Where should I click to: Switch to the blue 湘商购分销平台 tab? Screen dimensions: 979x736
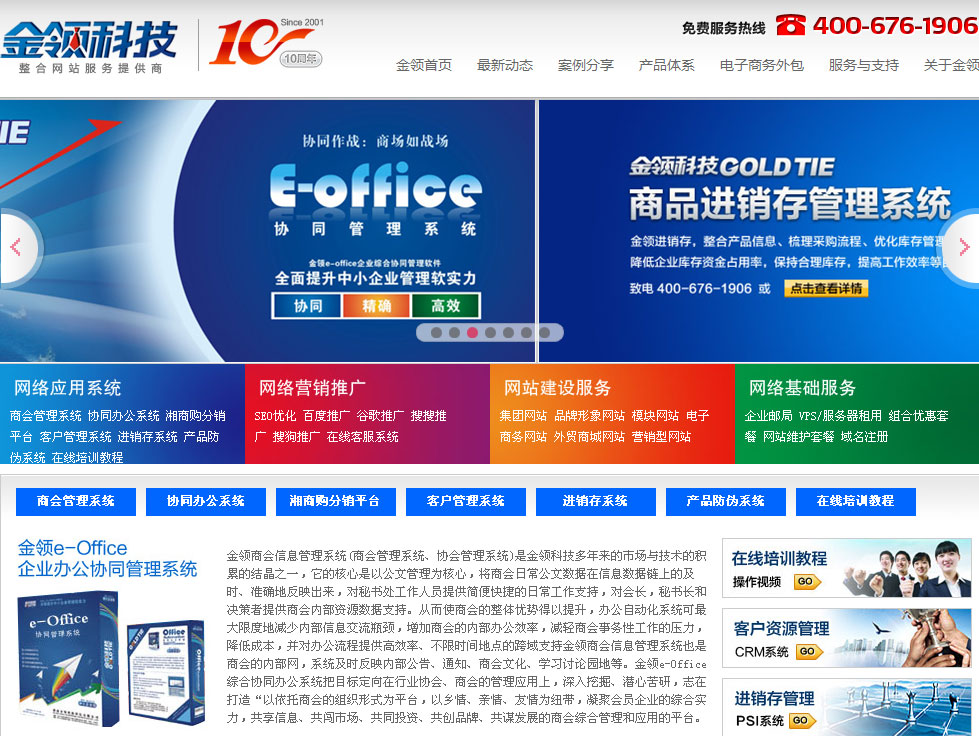tap(336, 501)
